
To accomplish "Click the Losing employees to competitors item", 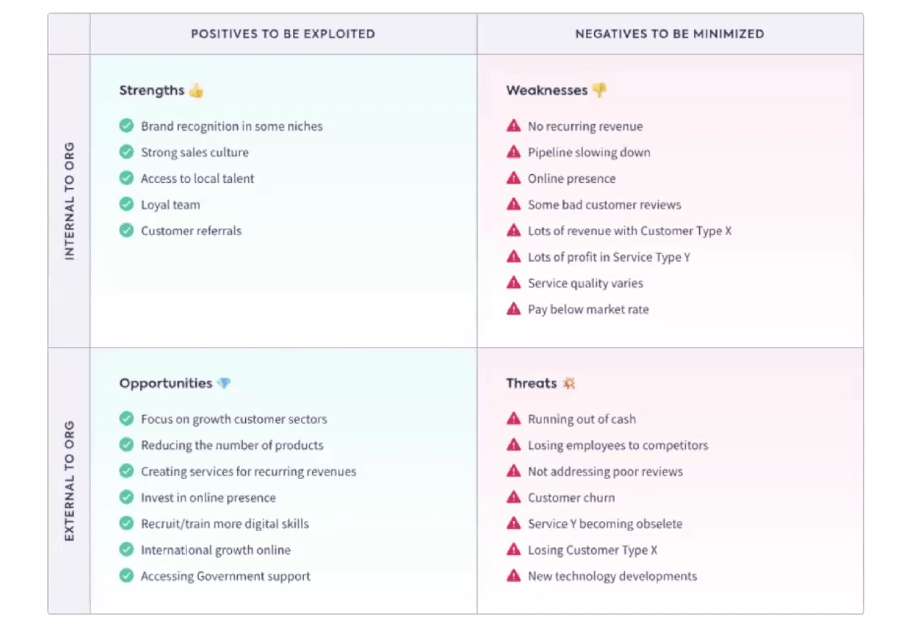I will point(617,446).
